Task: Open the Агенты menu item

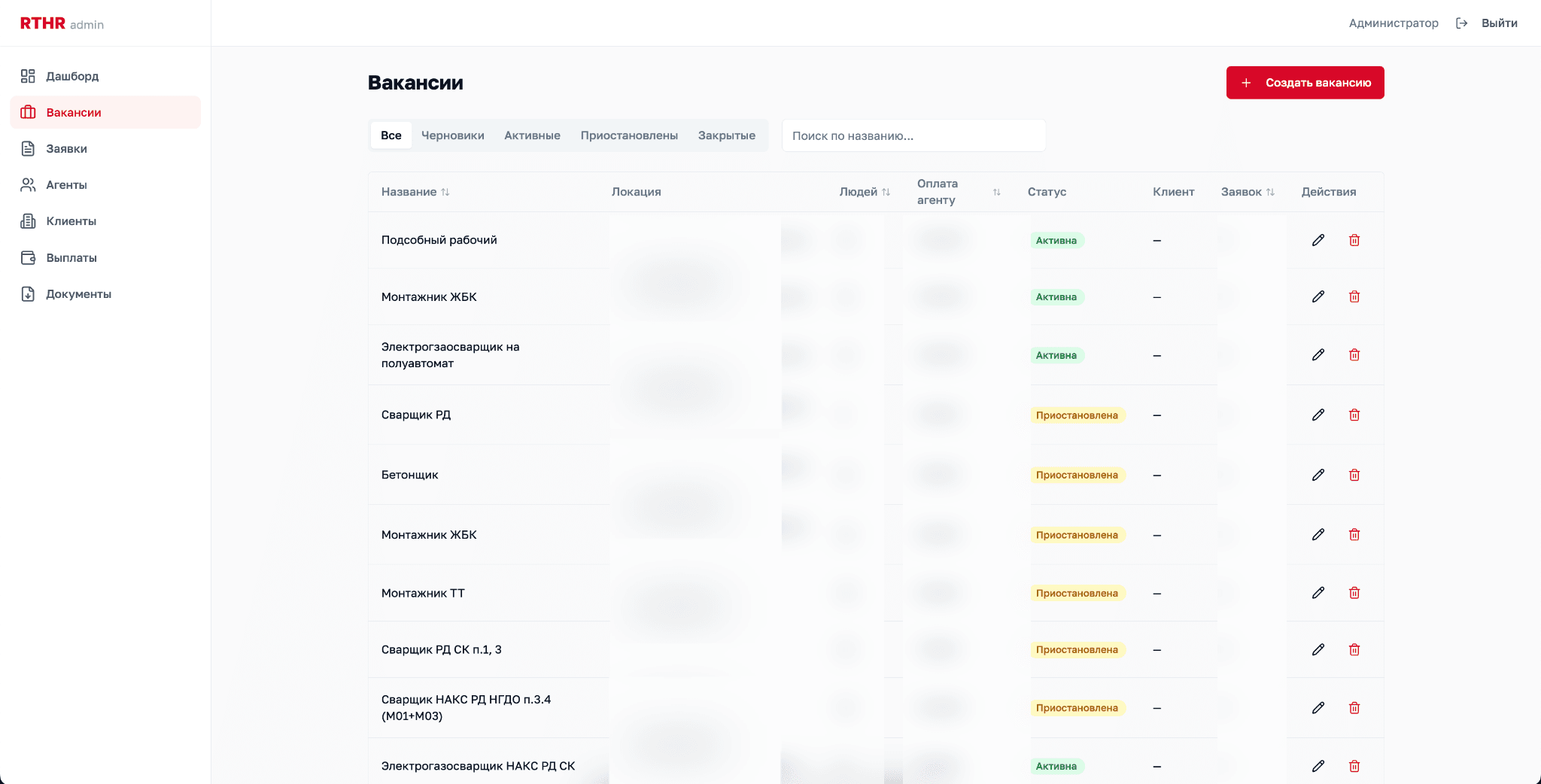Action: coord(66,184)
